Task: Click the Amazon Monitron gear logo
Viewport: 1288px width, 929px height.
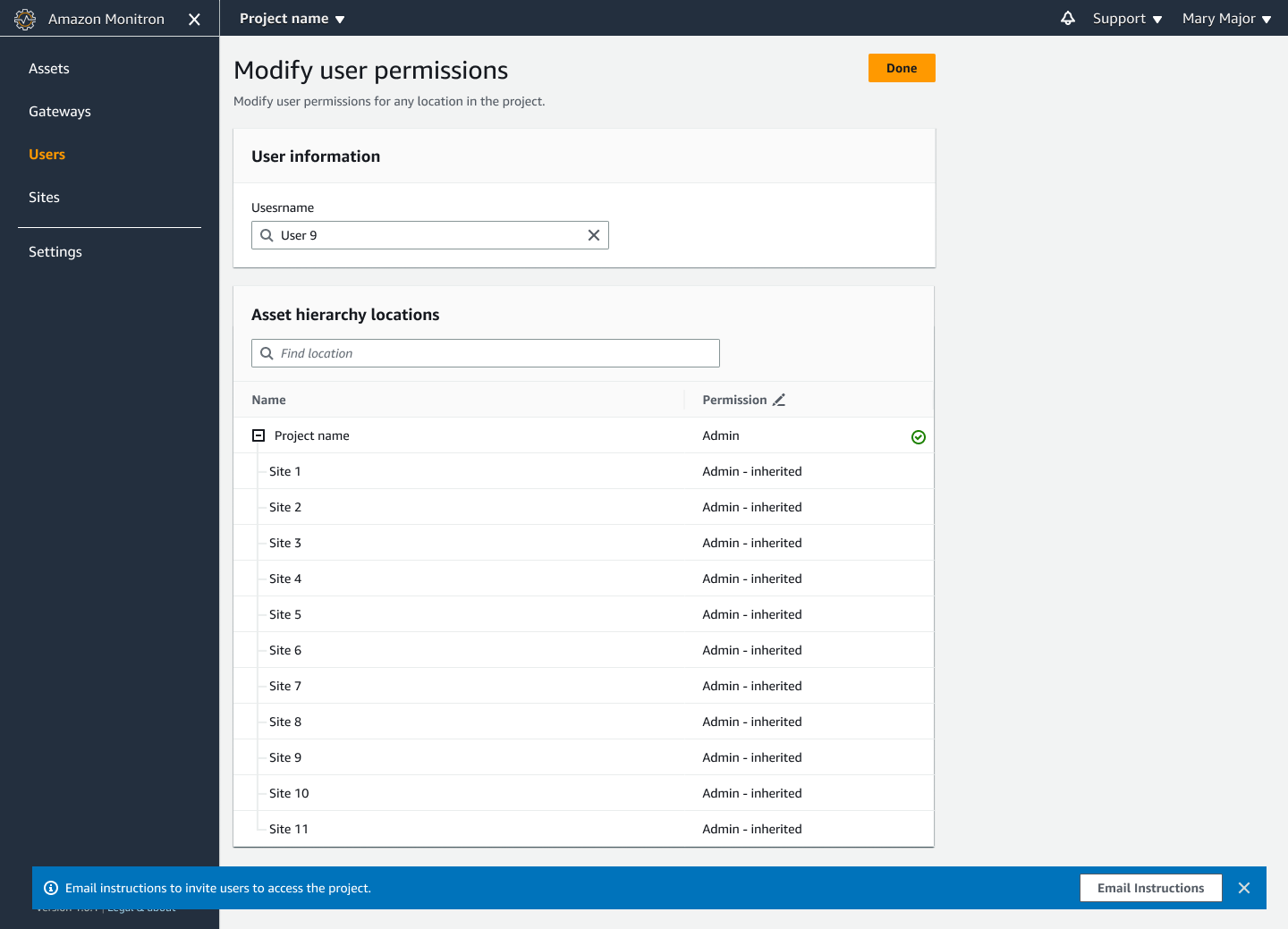Action: pyautogui.click(x=25, y=18)
